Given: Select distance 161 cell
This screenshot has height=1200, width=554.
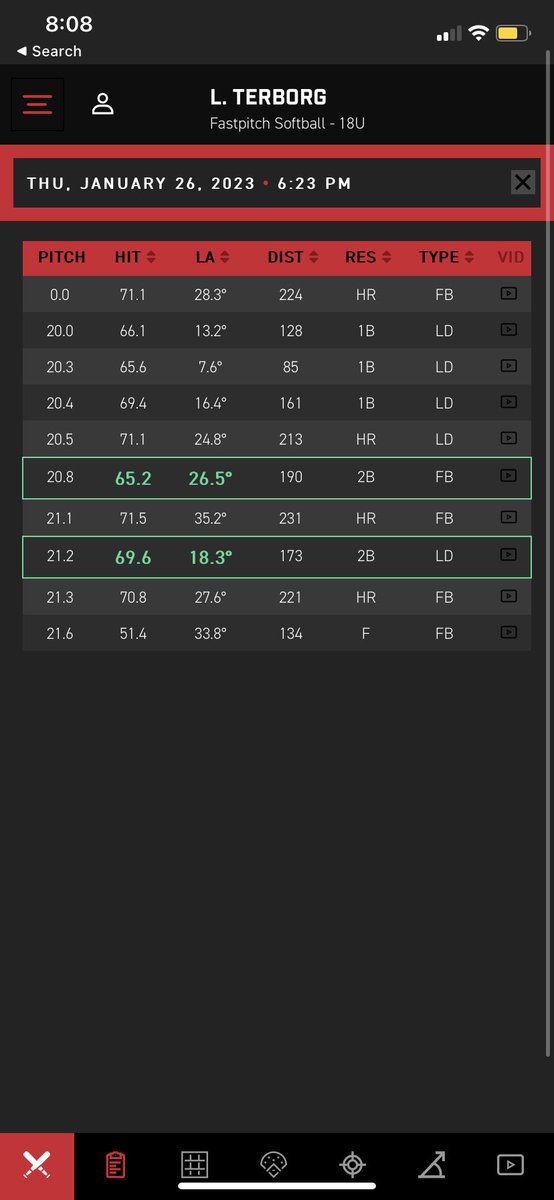Looking at the screenshot, I should [290, 403].
